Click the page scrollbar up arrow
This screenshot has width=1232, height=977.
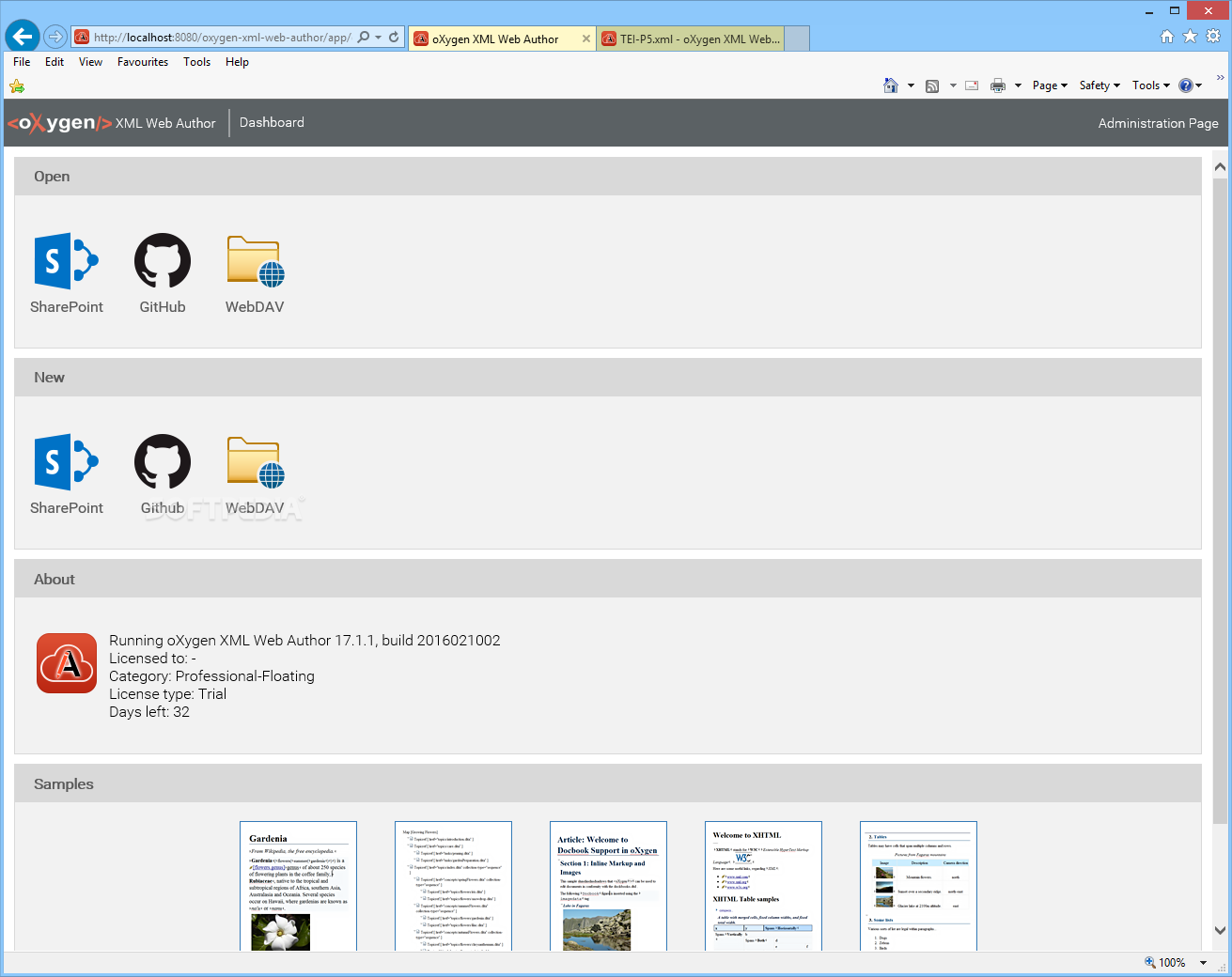coord(1220,167)
